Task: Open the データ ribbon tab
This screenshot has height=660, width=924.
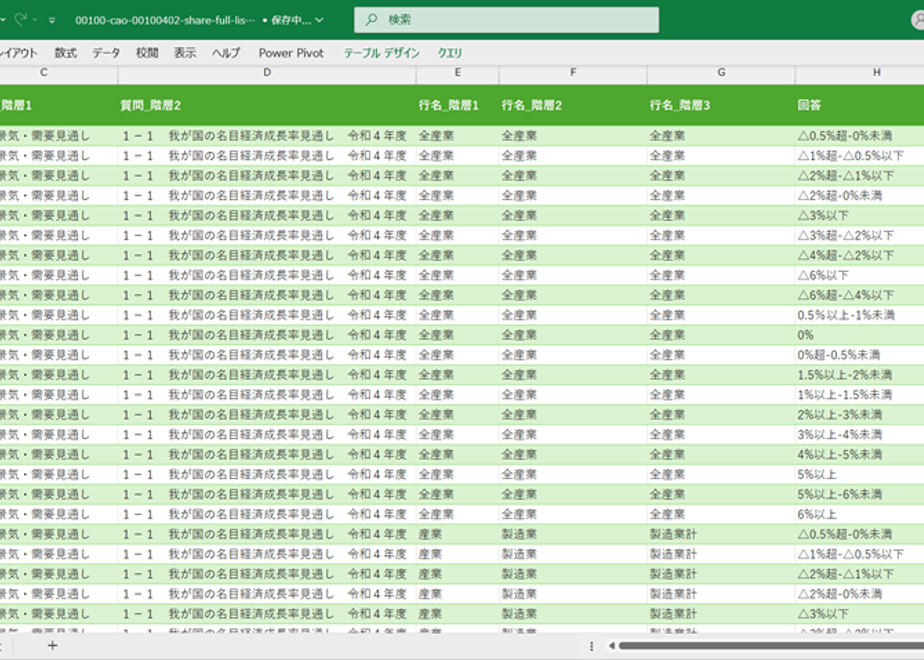Action: (106, 53)
